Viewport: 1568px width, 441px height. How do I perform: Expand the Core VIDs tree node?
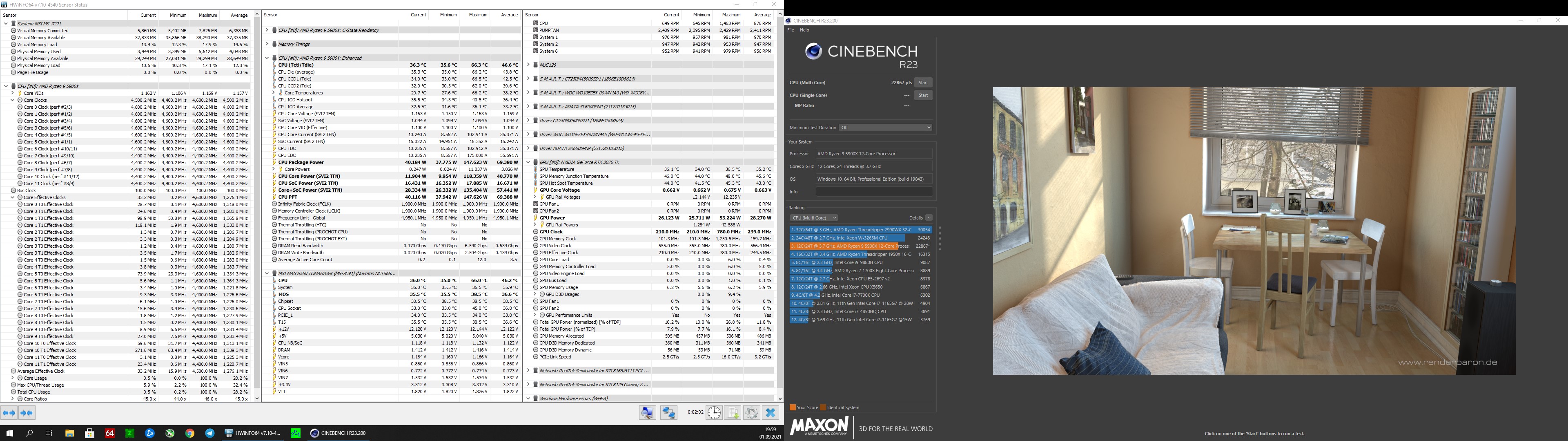[x=12, y=93]
